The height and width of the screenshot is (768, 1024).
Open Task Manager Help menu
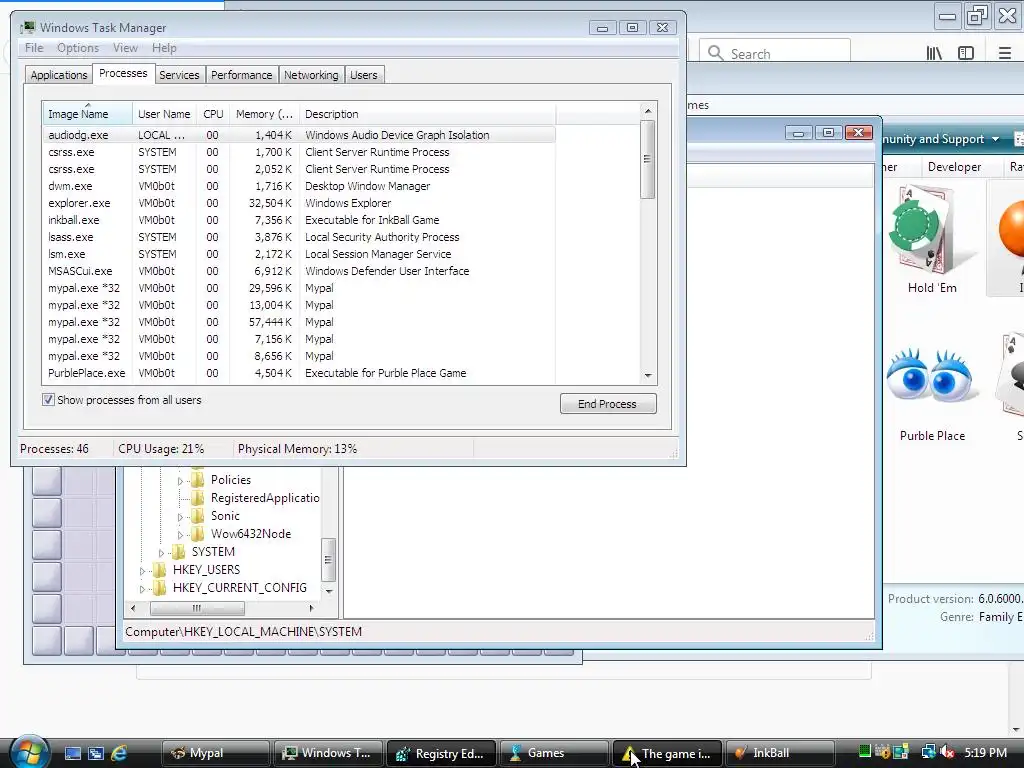pos(164,48)
